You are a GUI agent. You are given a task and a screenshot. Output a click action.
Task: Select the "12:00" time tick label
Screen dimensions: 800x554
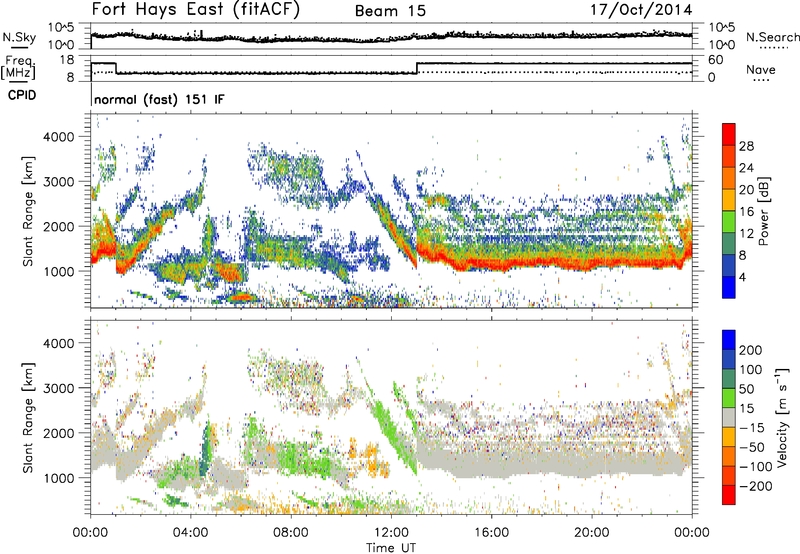click(x=391, y=533)
